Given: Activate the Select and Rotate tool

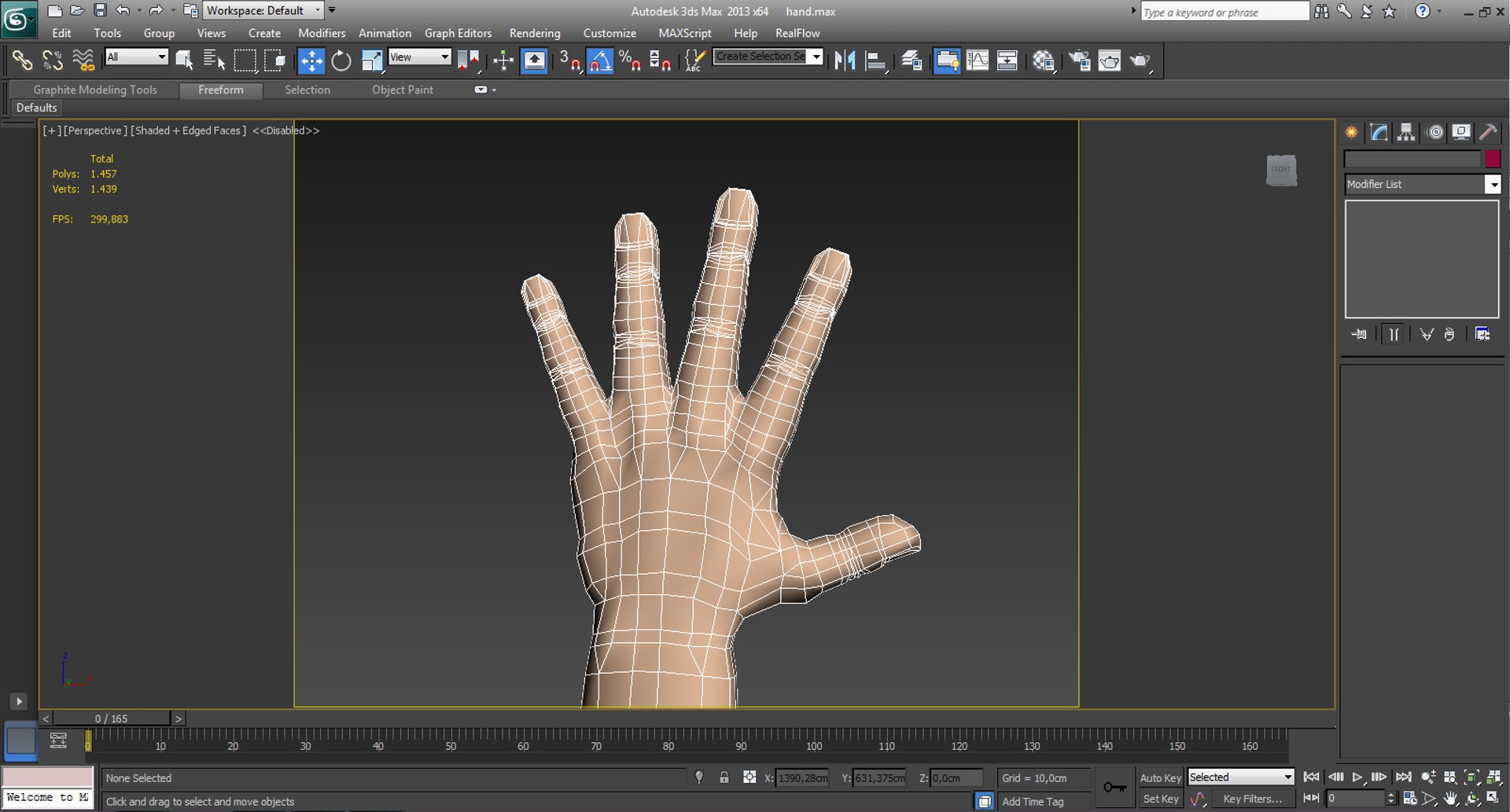Looking at the screenshot, I should pyautogui.click(x=341, y=61).
